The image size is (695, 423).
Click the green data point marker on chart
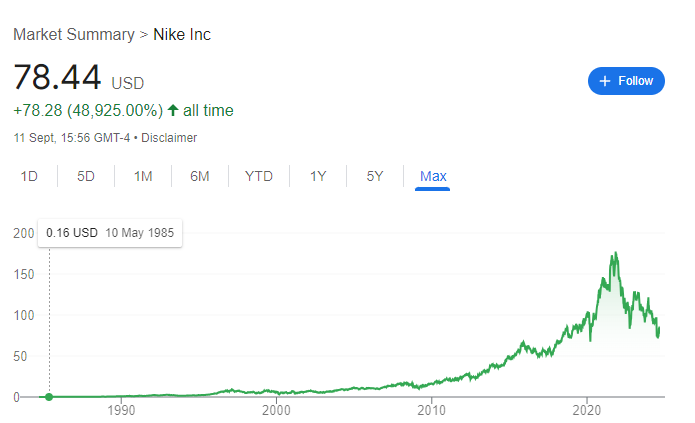[x=49, y=397]
